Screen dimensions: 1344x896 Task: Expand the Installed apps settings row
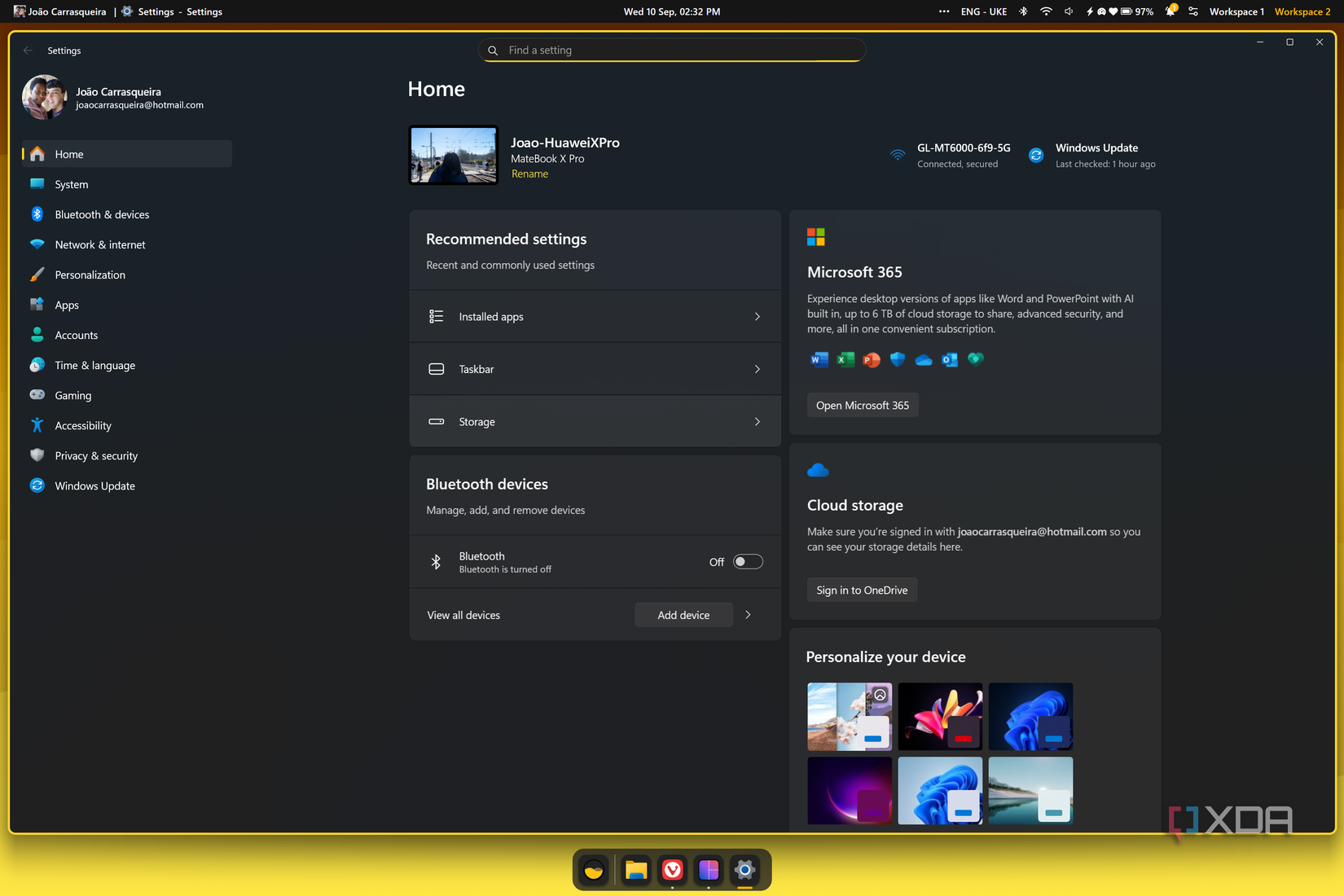[x=757, y=316]
